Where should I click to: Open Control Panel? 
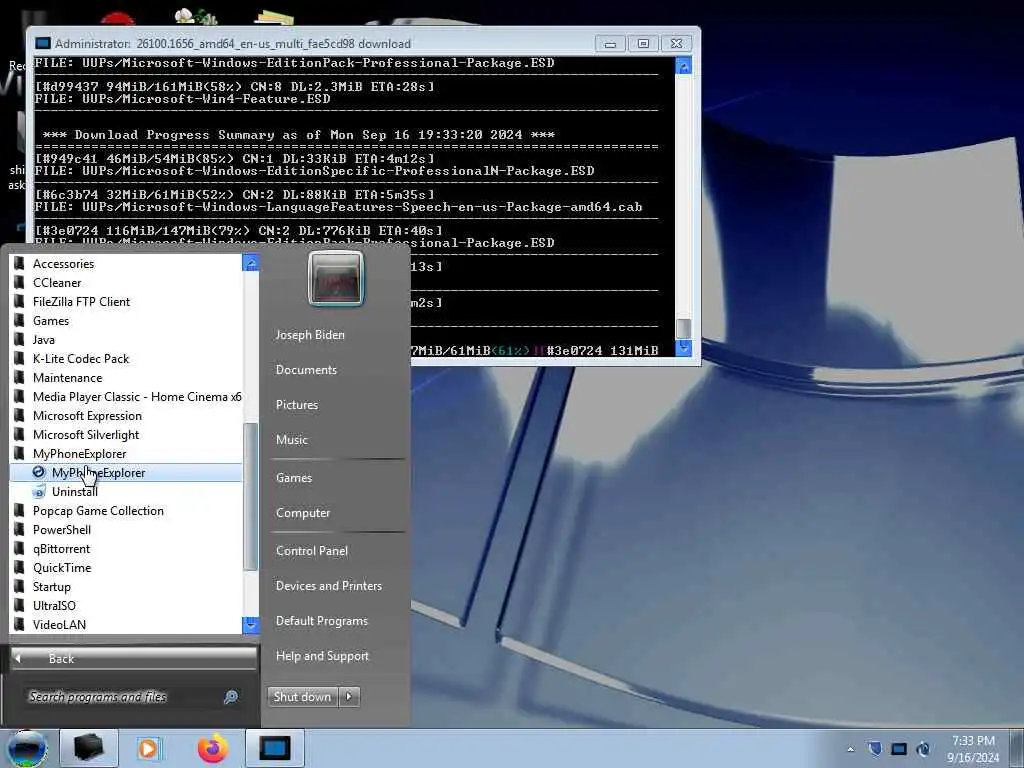point(312,551)
